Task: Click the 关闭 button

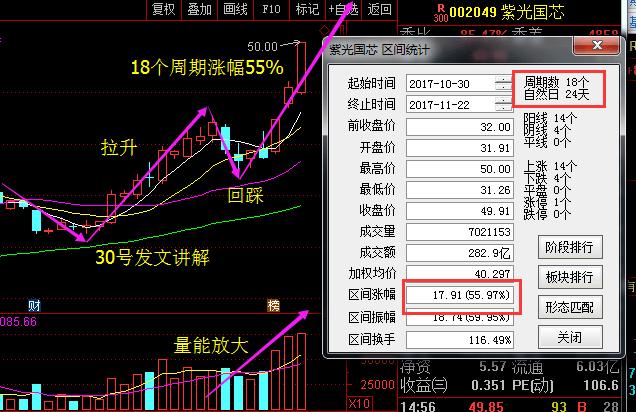Action: [x=570, y=337]
